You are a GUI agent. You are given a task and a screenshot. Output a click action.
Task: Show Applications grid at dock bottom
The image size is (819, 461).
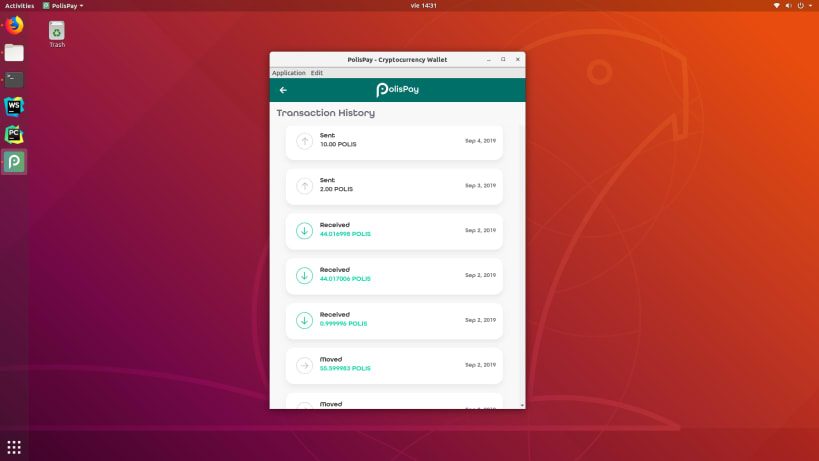pos(14,447)
